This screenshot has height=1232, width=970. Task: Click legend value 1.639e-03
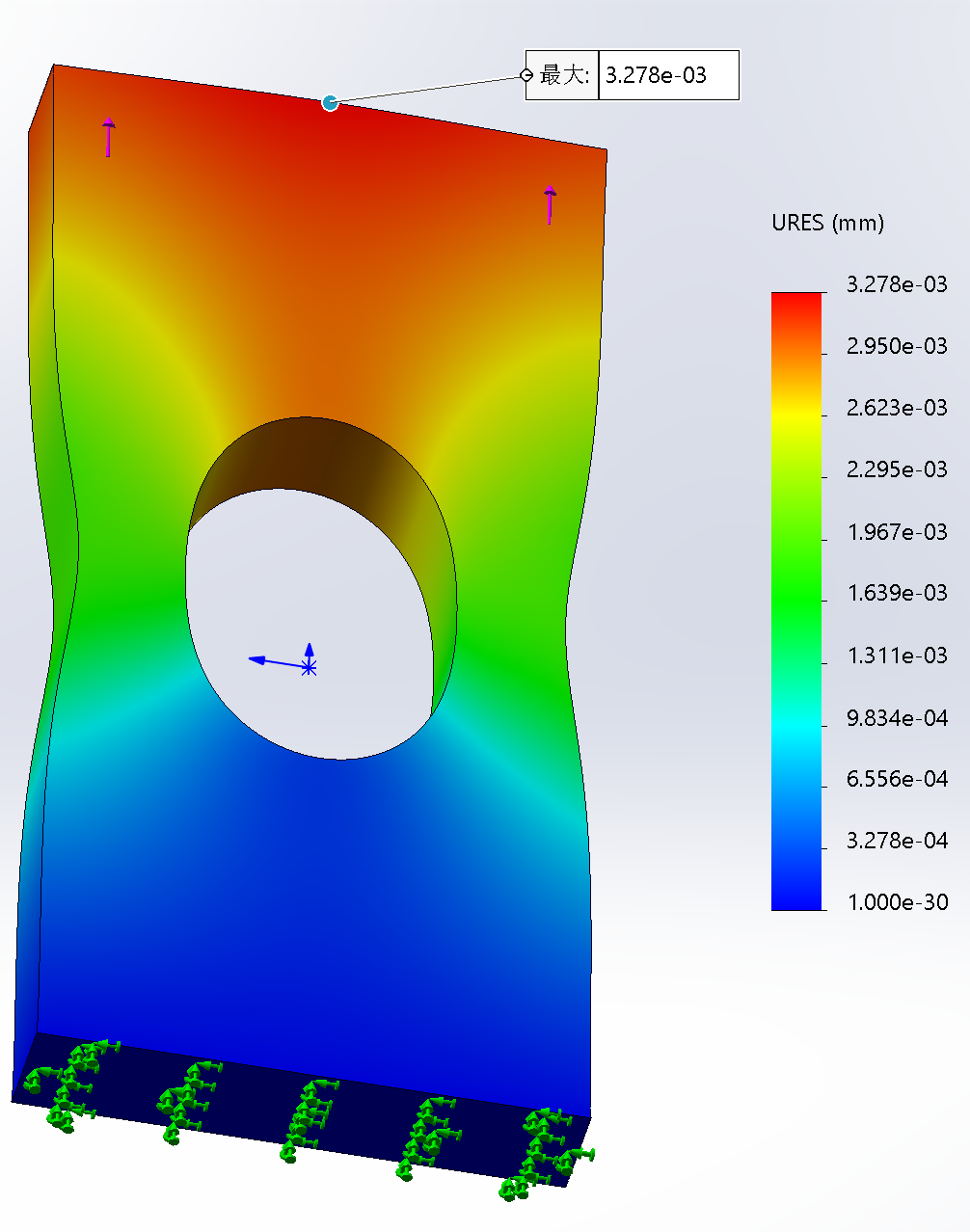click(x=897, y=593)
